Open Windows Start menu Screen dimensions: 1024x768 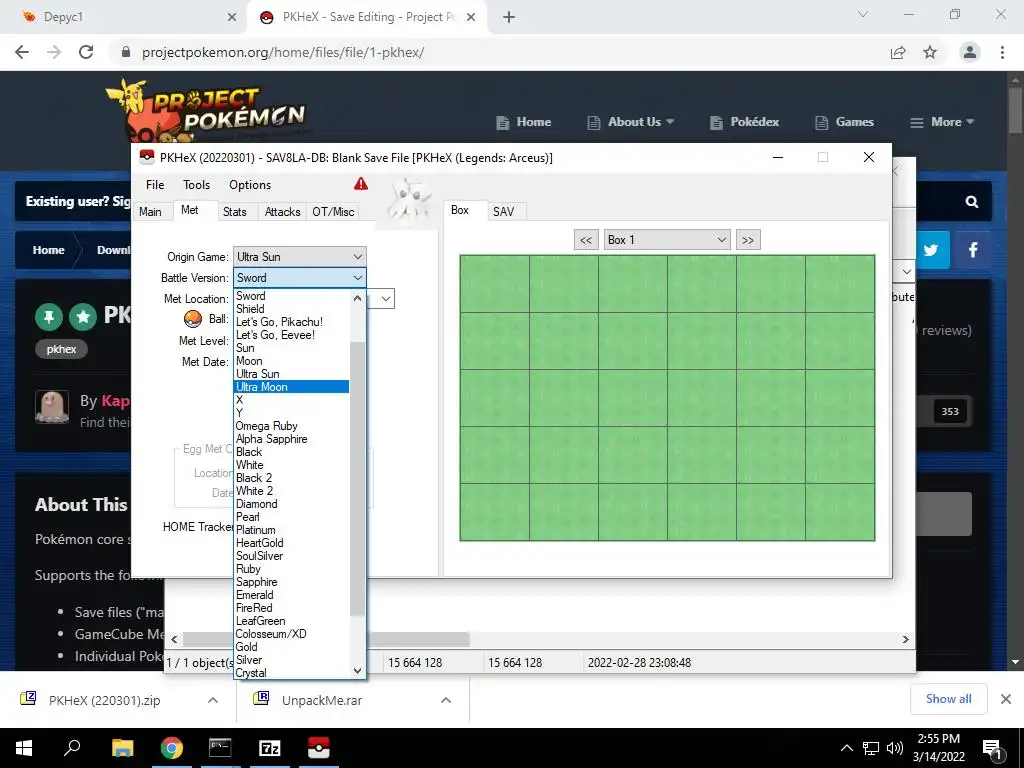coord(24,748)
